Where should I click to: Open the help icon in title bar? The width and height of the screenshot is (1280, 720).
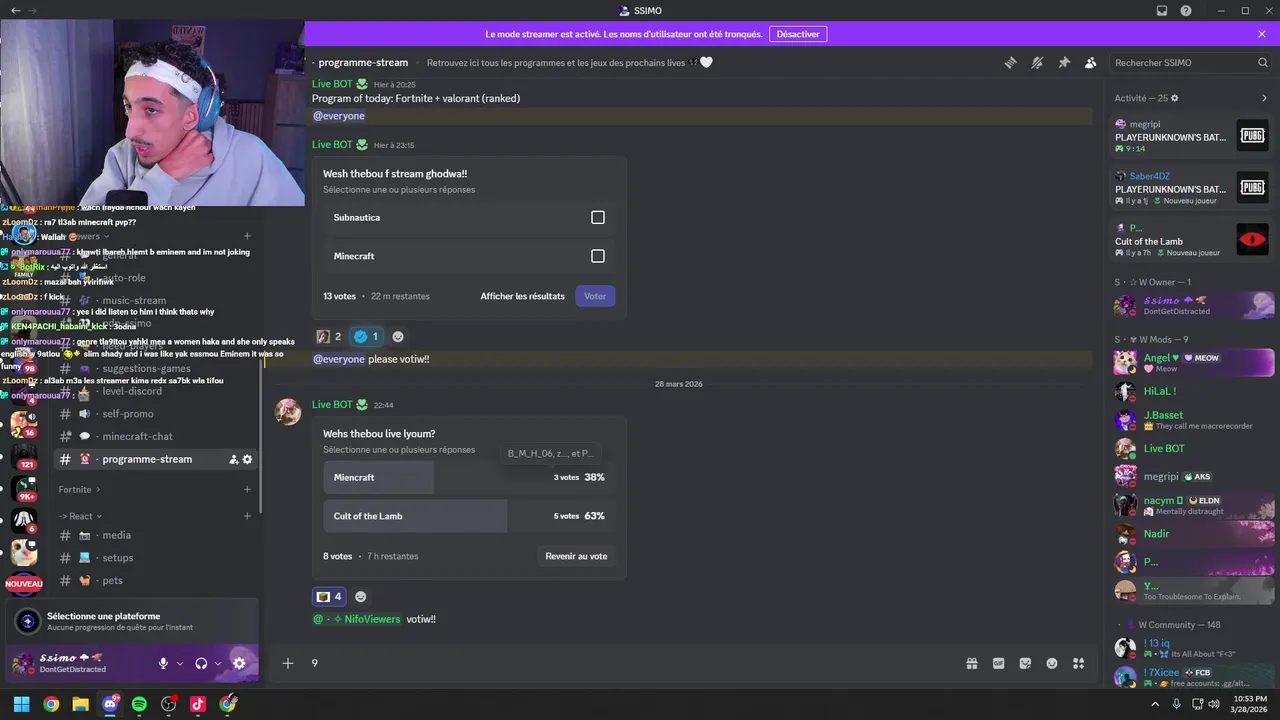coord(1186,10)
